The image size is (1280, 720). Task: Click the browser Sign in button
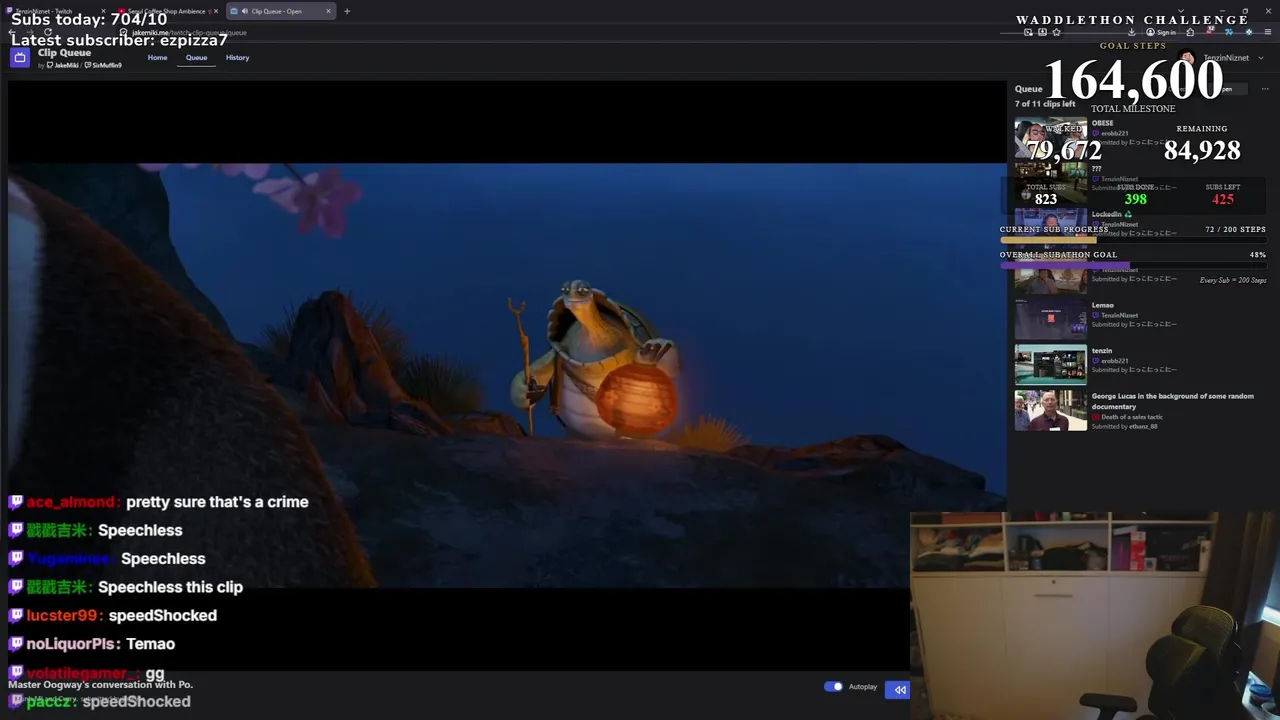coord(1161,32)
